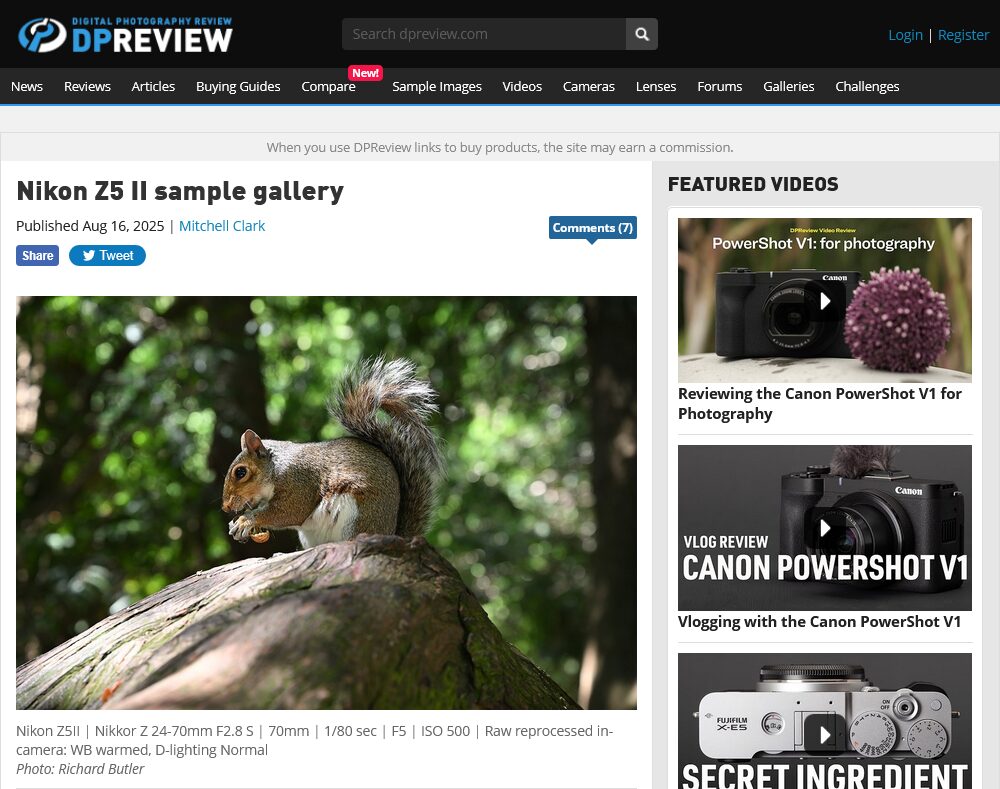The width and height of the screenshot is (1000, 789).
Task: Open the squirrel sample photo
Action: tap(326, 503)
